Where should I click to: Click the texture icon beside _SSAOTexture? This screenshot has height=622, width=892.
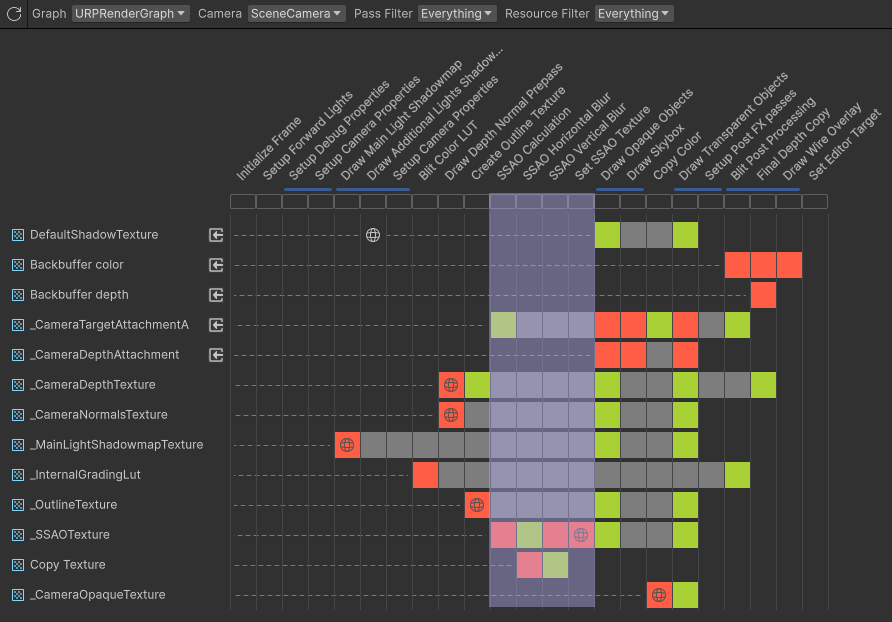(17, 535)
